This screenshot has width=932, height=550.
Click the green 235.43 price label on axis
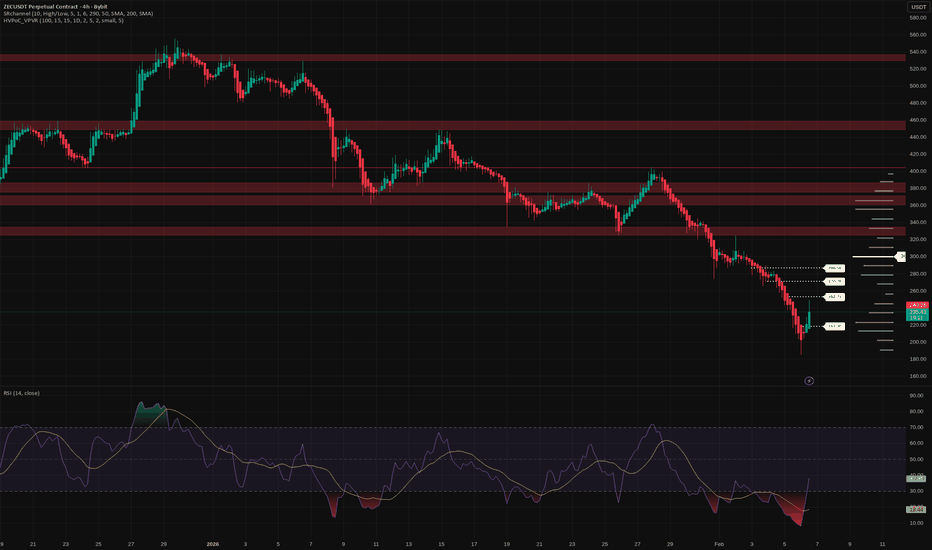coord(918,312)
